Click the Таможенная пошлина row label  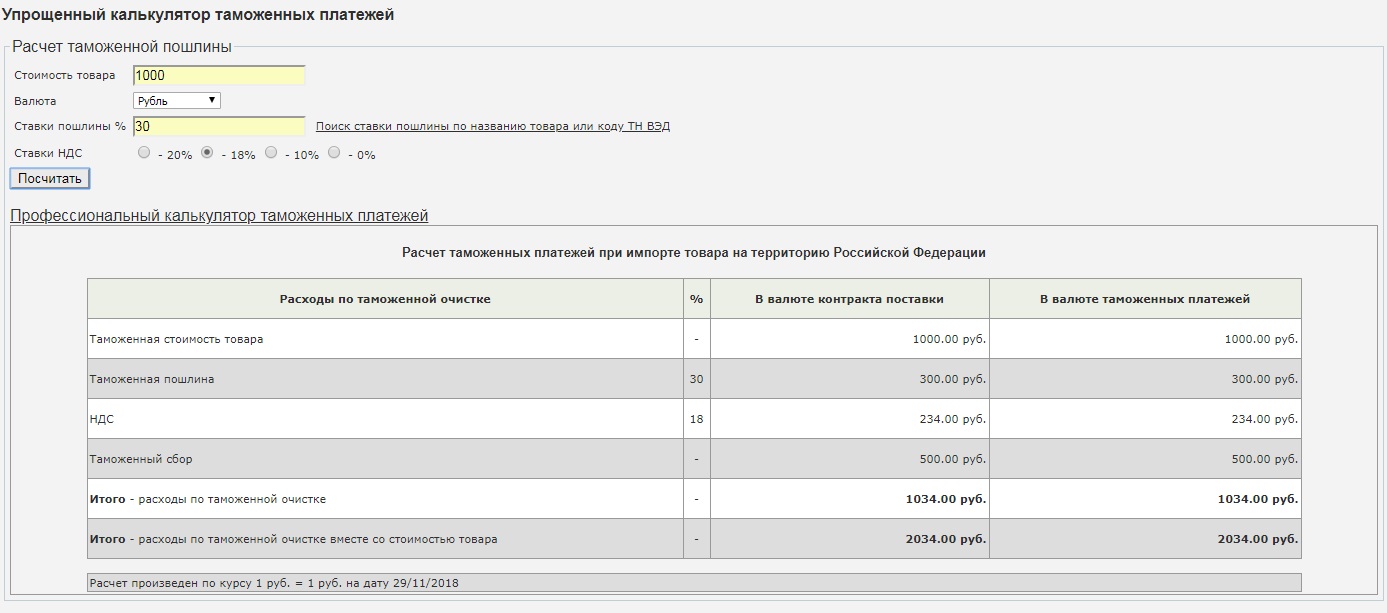(x=151, y=379)
